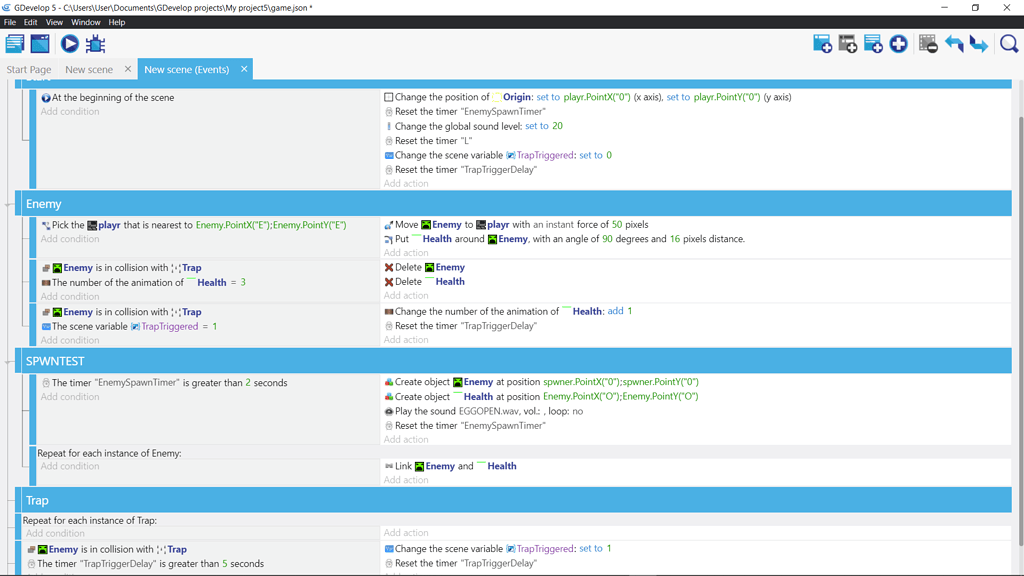Delete the selected events
1024x576 pixels.
[927, 43]
